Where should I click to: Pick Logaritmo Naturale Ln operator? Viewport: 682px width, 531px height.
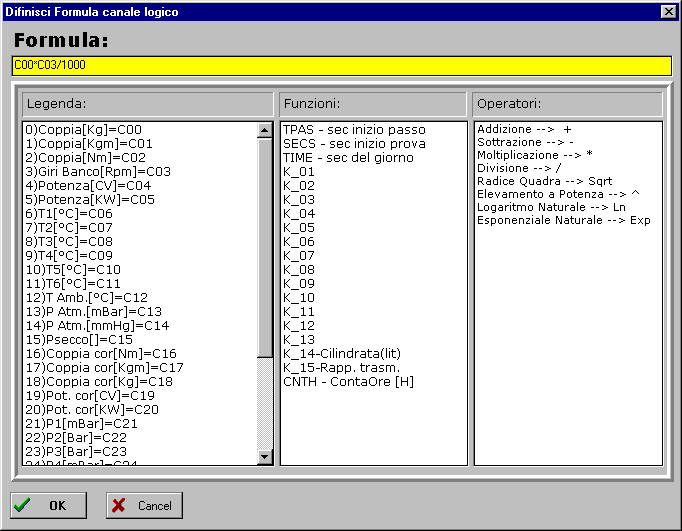click(x=551, y=207)
